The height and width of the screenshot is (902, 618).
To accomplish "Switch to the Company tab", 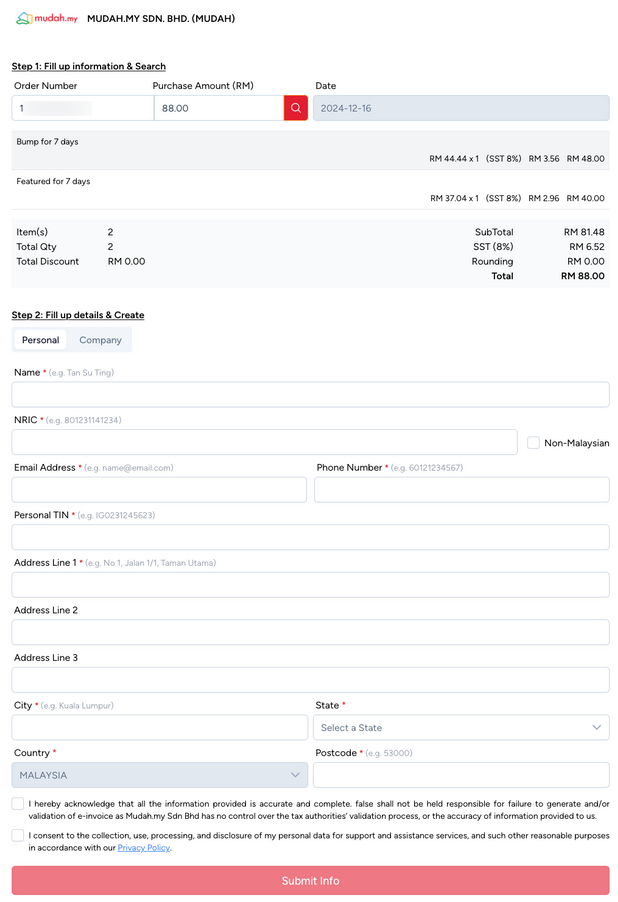I will [100, 340].
